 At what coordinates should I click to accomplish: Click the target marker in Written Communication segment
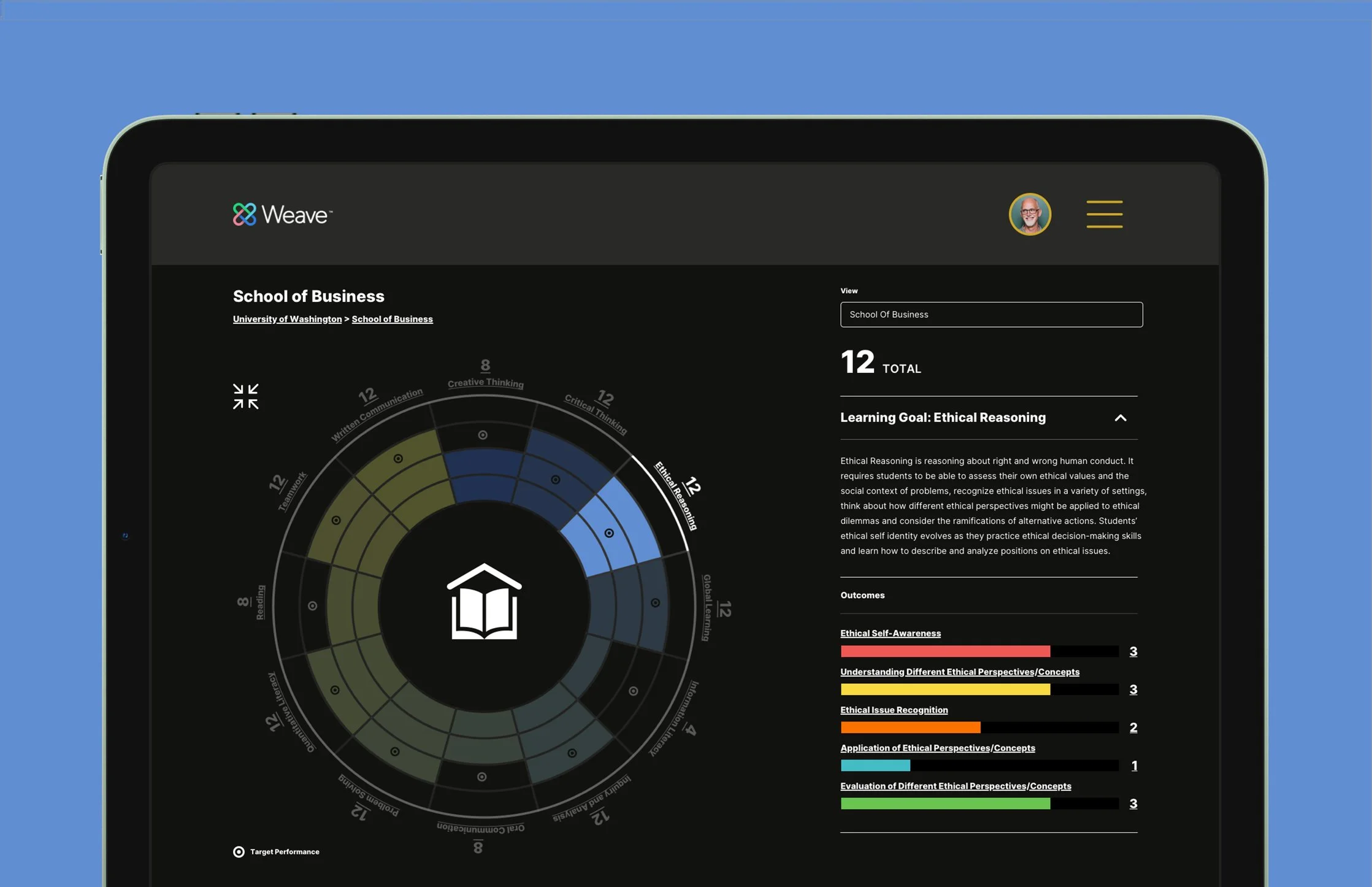point(398,458)
